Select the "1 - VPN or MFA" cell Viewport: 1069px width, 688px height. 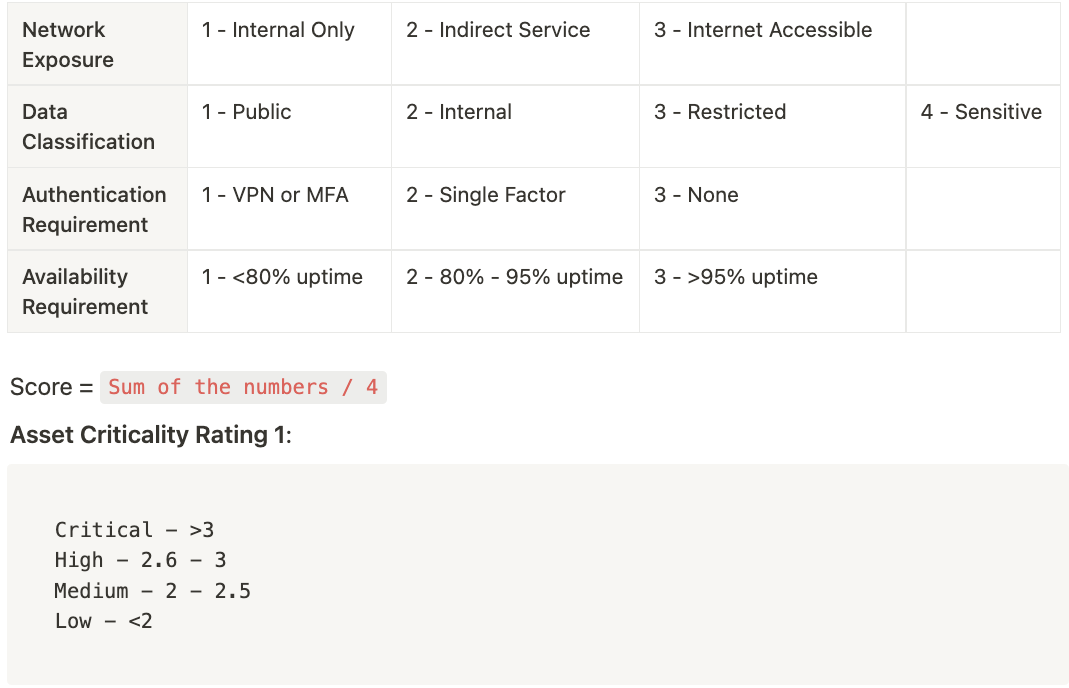tap(275, 195)
